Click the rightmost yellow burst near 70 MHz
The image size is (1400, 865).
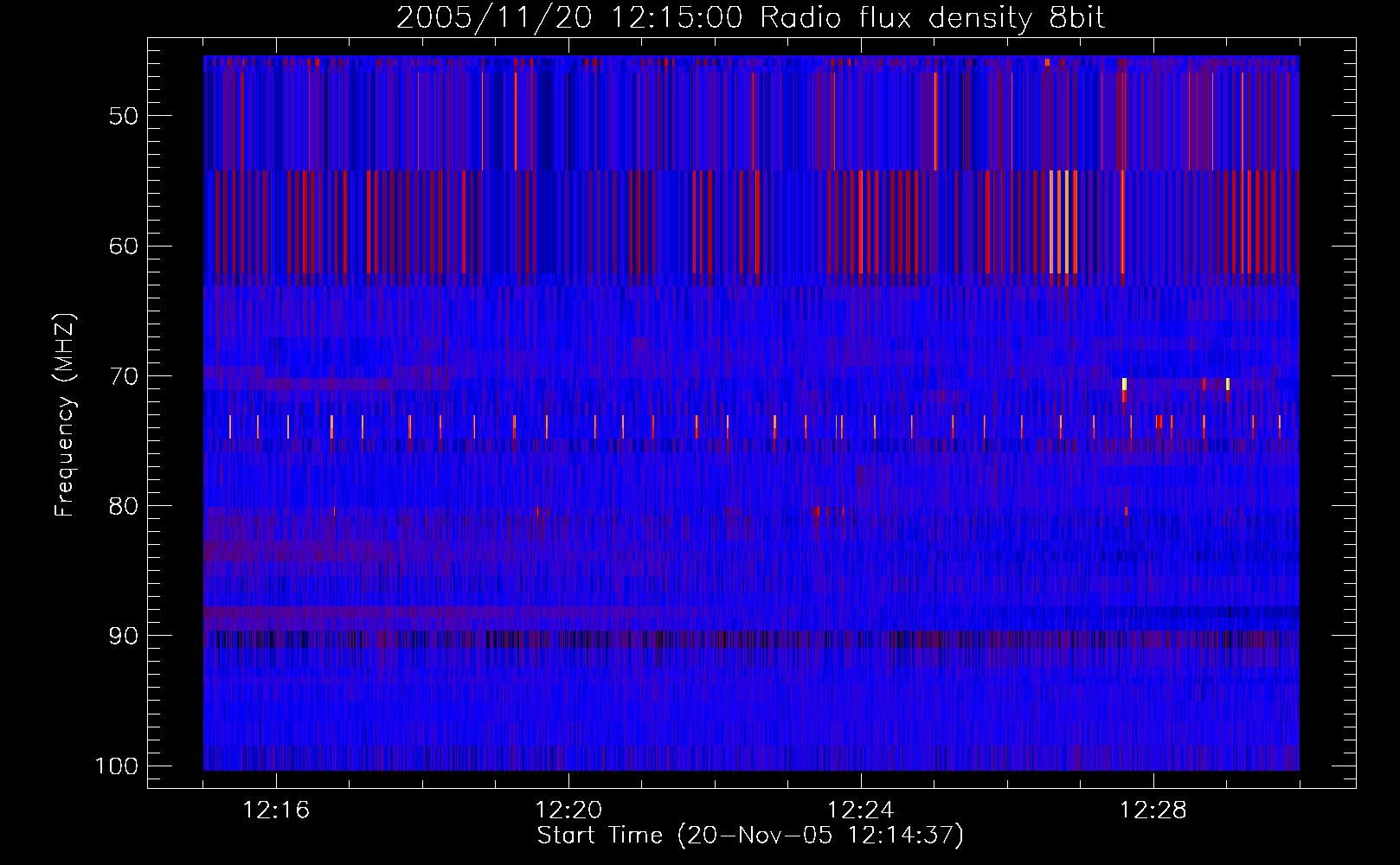[1228, 384]
